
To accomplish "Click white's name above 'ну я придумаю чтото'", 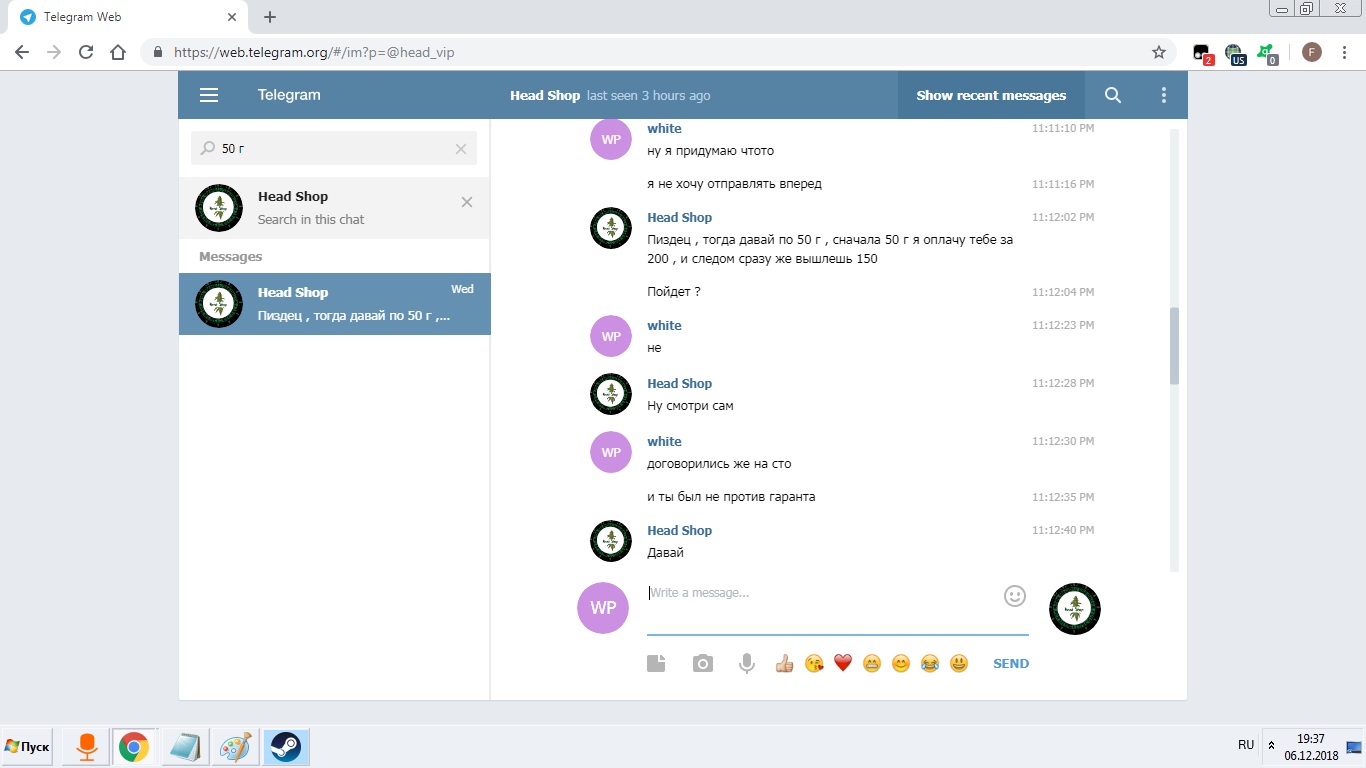I will tap(664, 128).
